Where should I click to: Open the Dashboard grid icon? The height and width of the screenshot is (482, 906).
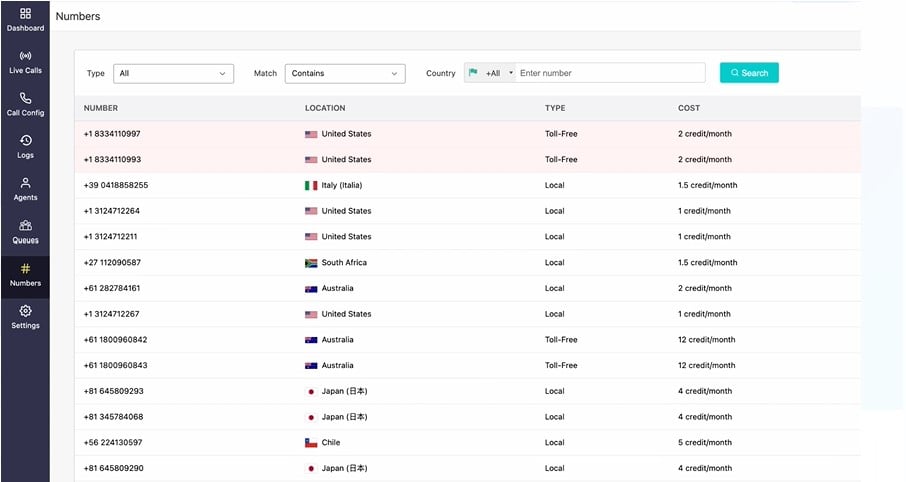click(x=25, y=13)
